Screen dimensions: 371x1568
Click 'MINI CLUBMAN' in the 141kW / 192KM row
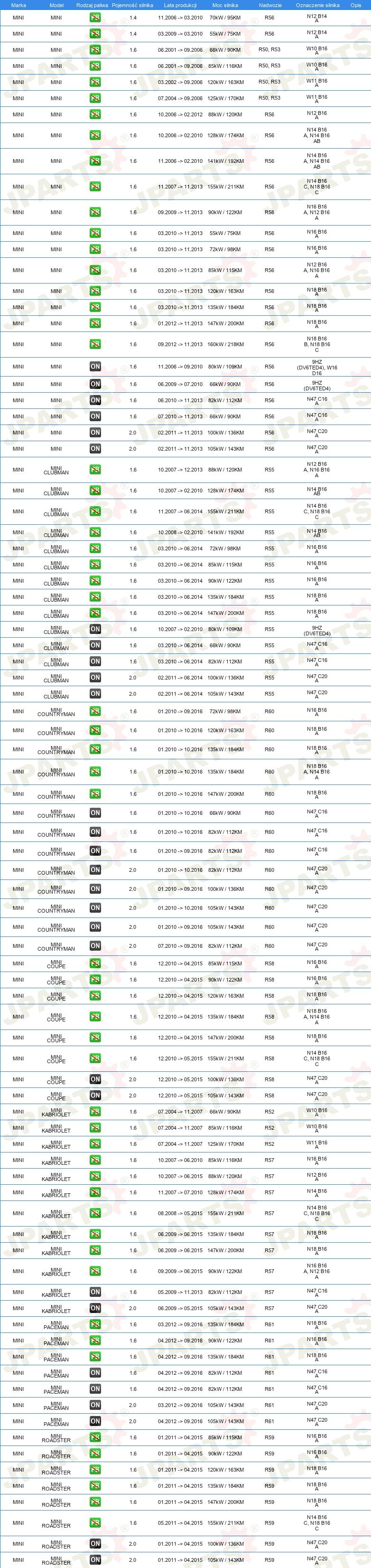(56, 533)
